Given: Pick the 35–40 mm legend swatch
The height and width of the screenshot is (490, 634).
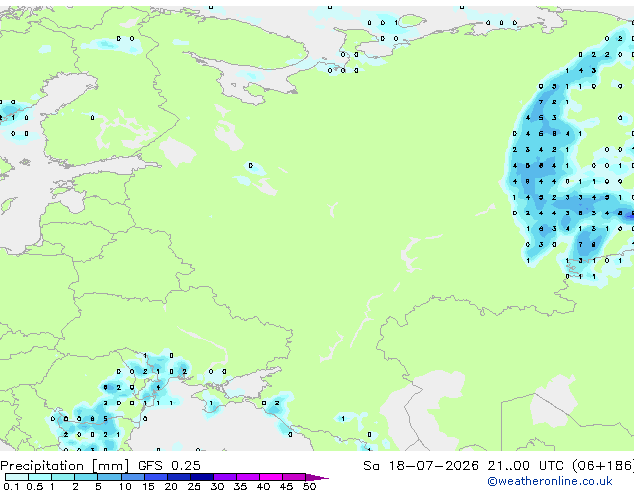Looking at the screenshot, I should pos(248,477).
